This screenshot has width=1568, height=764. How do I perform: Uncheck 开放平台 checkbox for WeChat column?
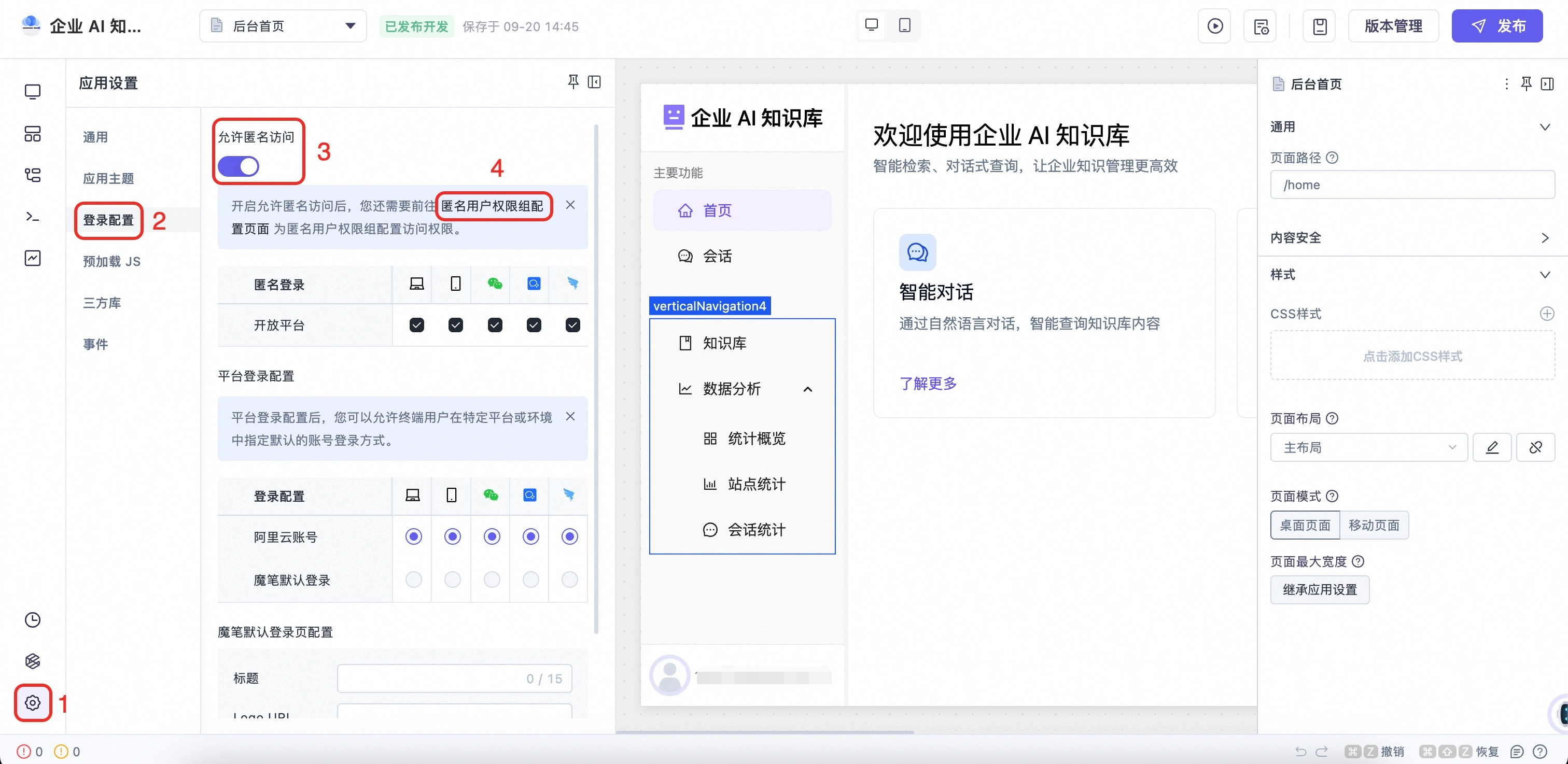[495, 325]
